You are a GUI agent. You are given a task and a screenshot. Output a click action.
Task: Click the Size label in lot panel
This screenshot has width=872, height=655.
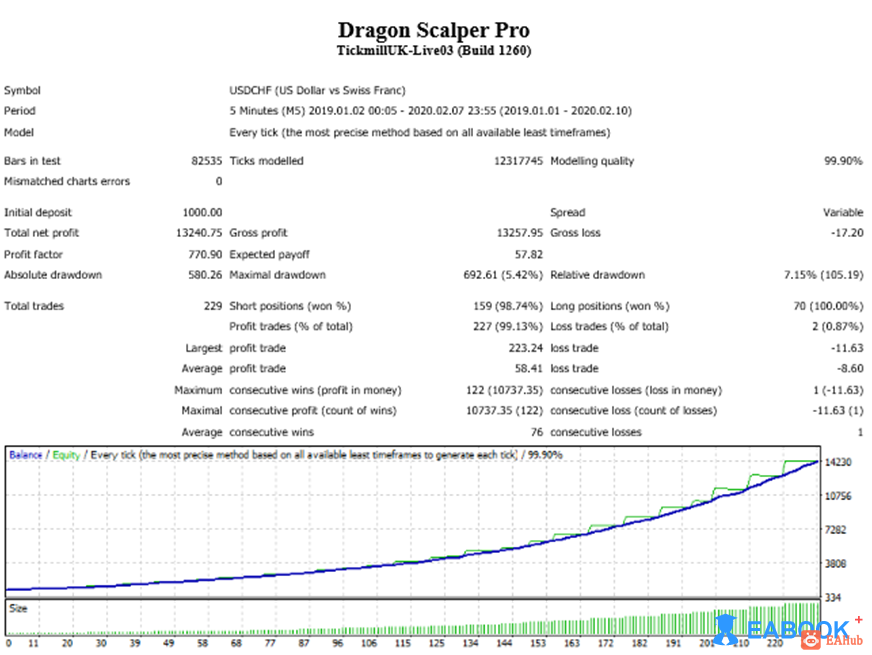point(18,608)
